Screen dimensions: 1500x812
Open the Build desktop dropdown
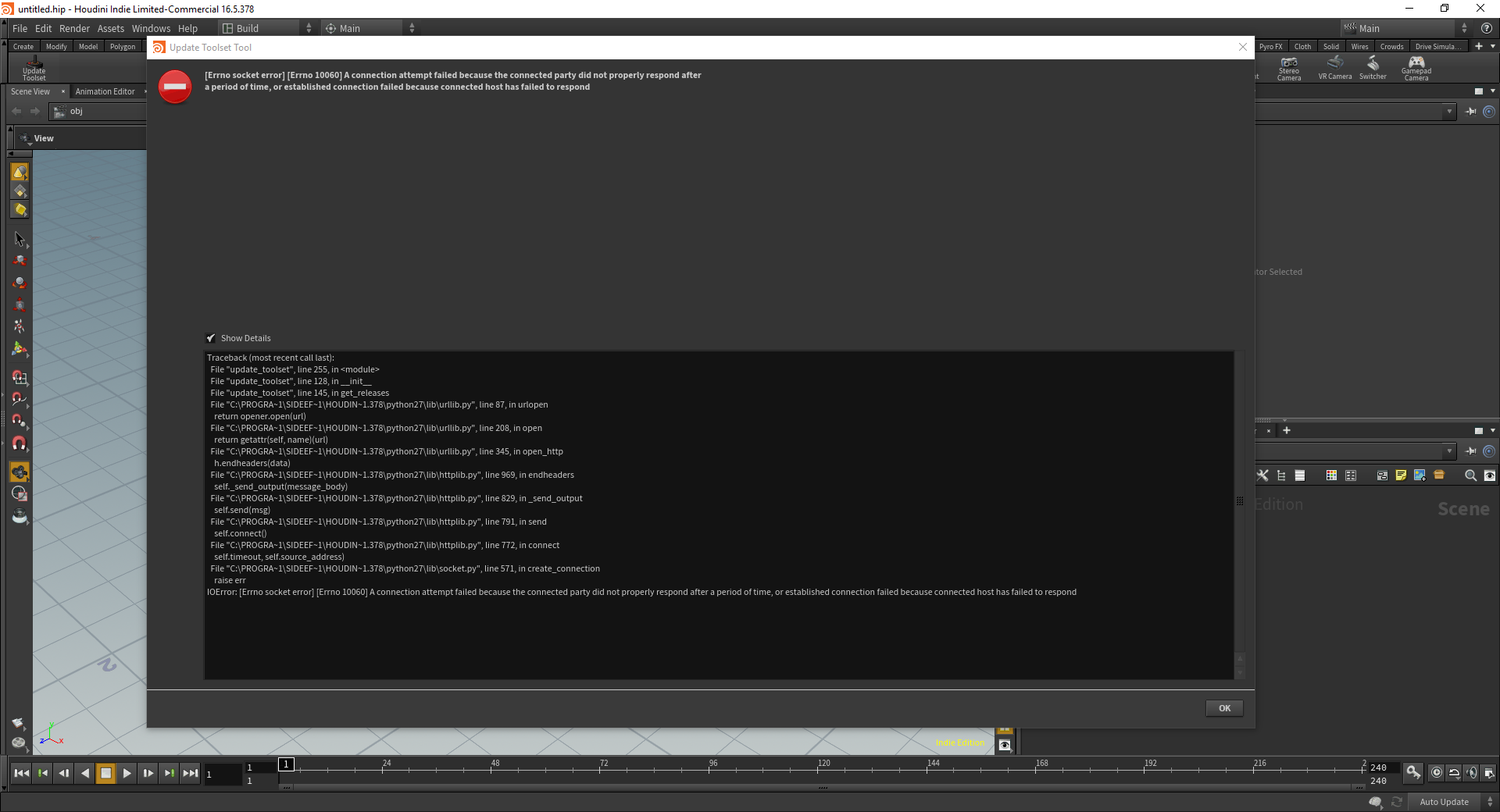tap(267, 28)
